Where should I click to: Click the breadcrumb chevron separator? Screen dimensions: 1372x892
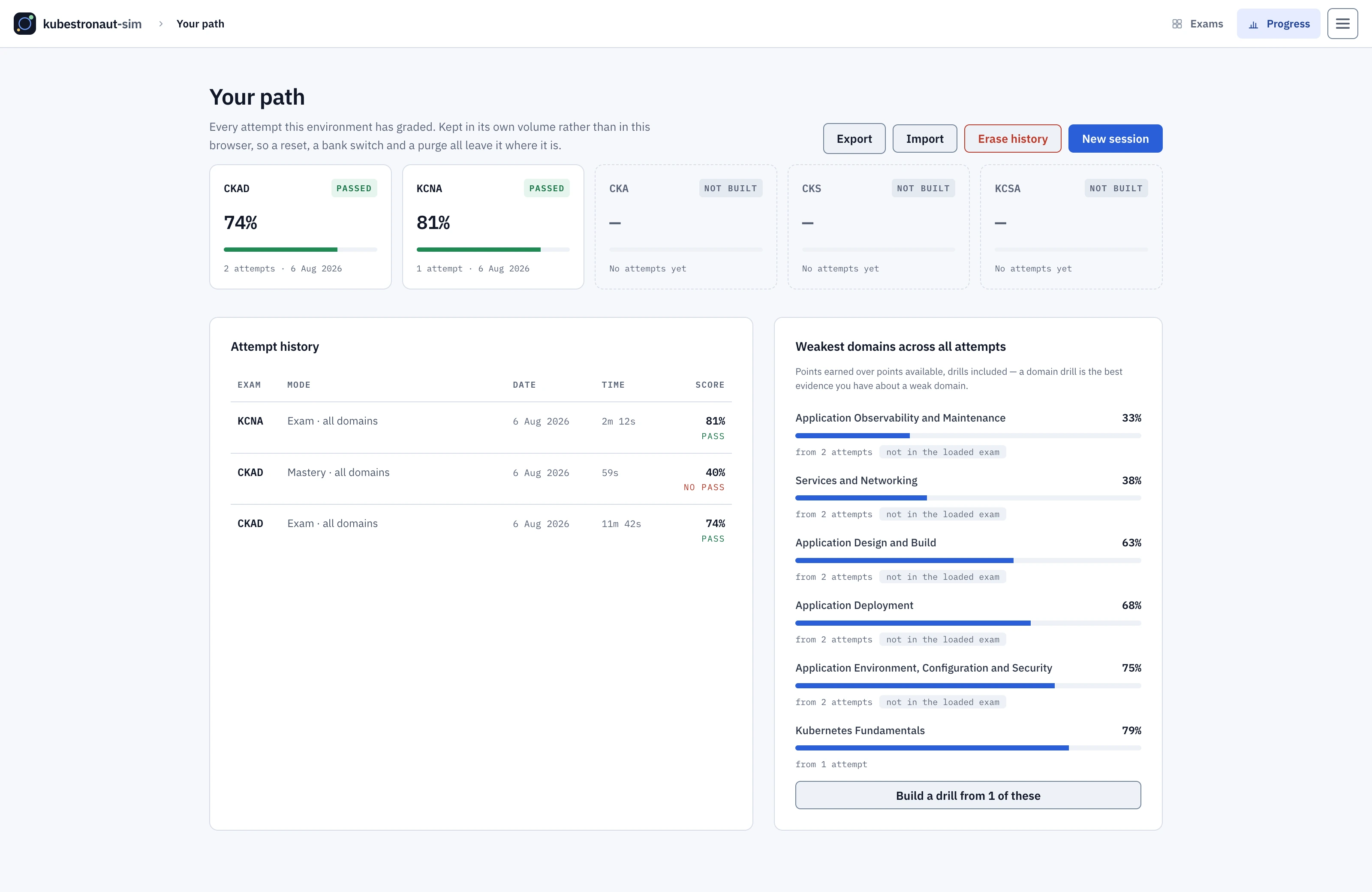pos(161,24)
